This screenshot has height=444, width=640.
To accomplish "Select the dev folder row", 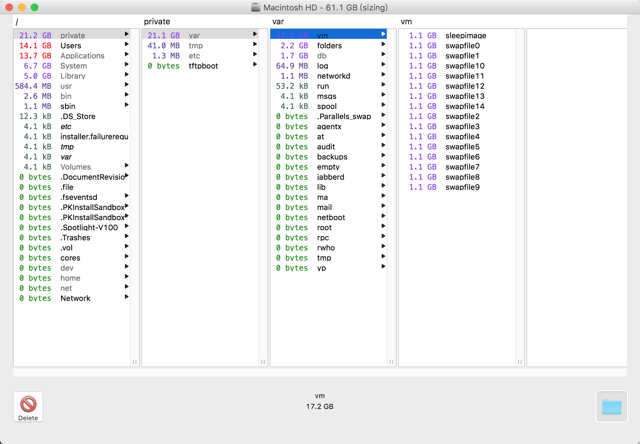I will tap(72, 268).
